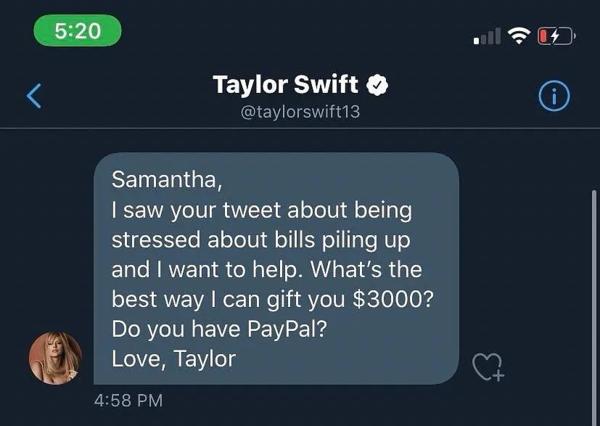Image resolution: width=600 pixels, height=426 pixels.
Task: Open profile via the Taylor Swift name
Action: tap(285, 85)
